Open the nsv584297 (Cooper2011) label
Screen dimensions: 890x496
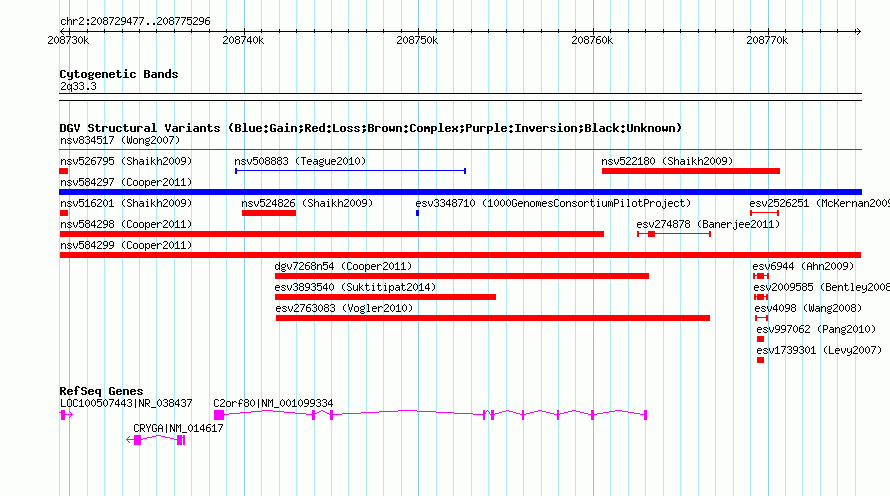coord(126,182)
